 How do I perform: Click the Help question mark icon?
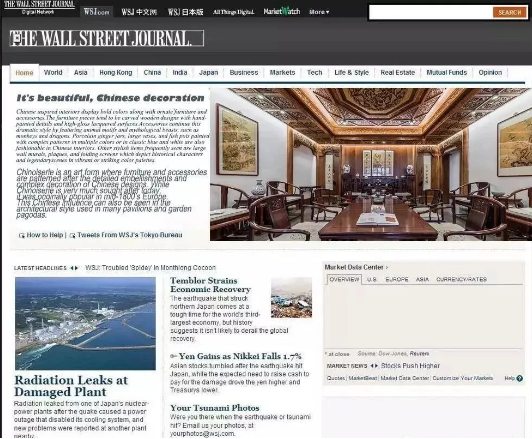pyautogui.click(x=519, y=378)
